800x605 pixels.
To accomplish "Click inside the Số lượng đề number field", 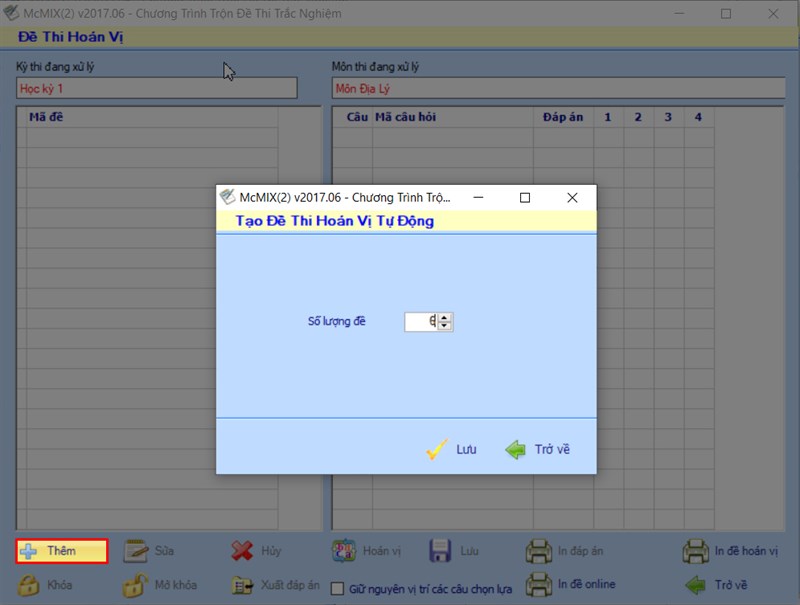I will coord(421,321).
